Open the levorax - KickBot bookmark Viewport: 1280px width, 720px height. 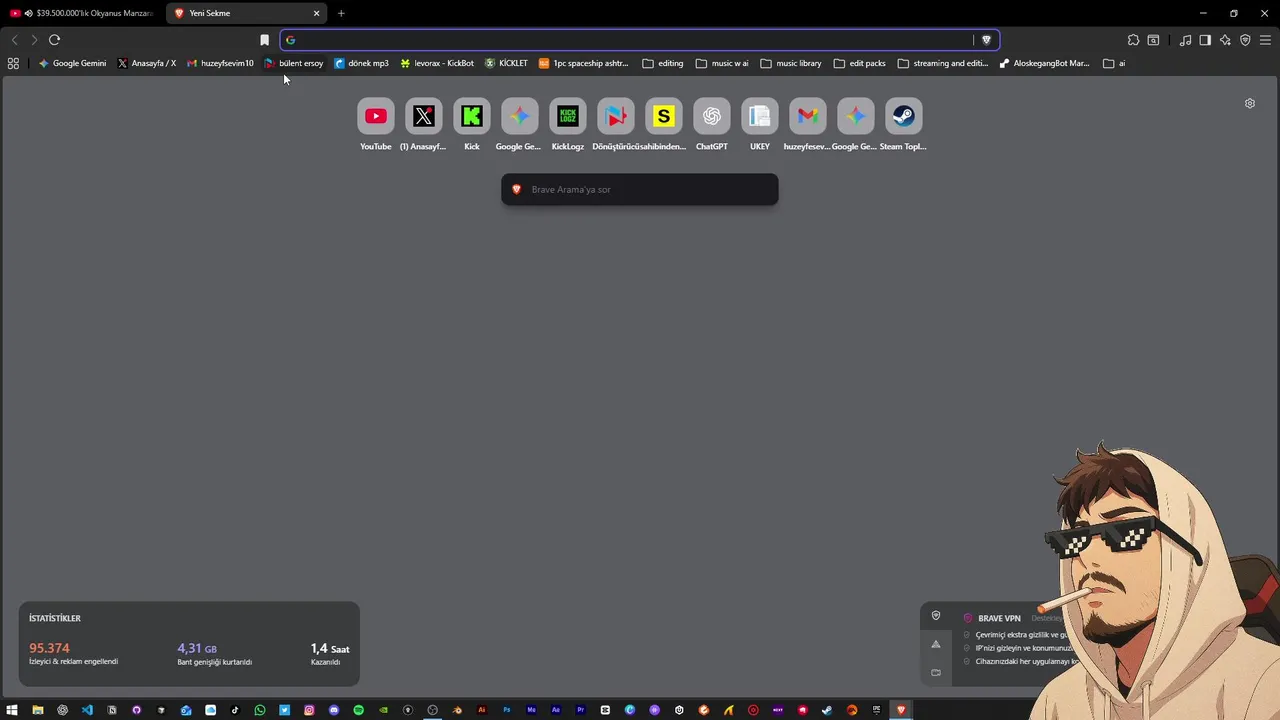point(437,63)
